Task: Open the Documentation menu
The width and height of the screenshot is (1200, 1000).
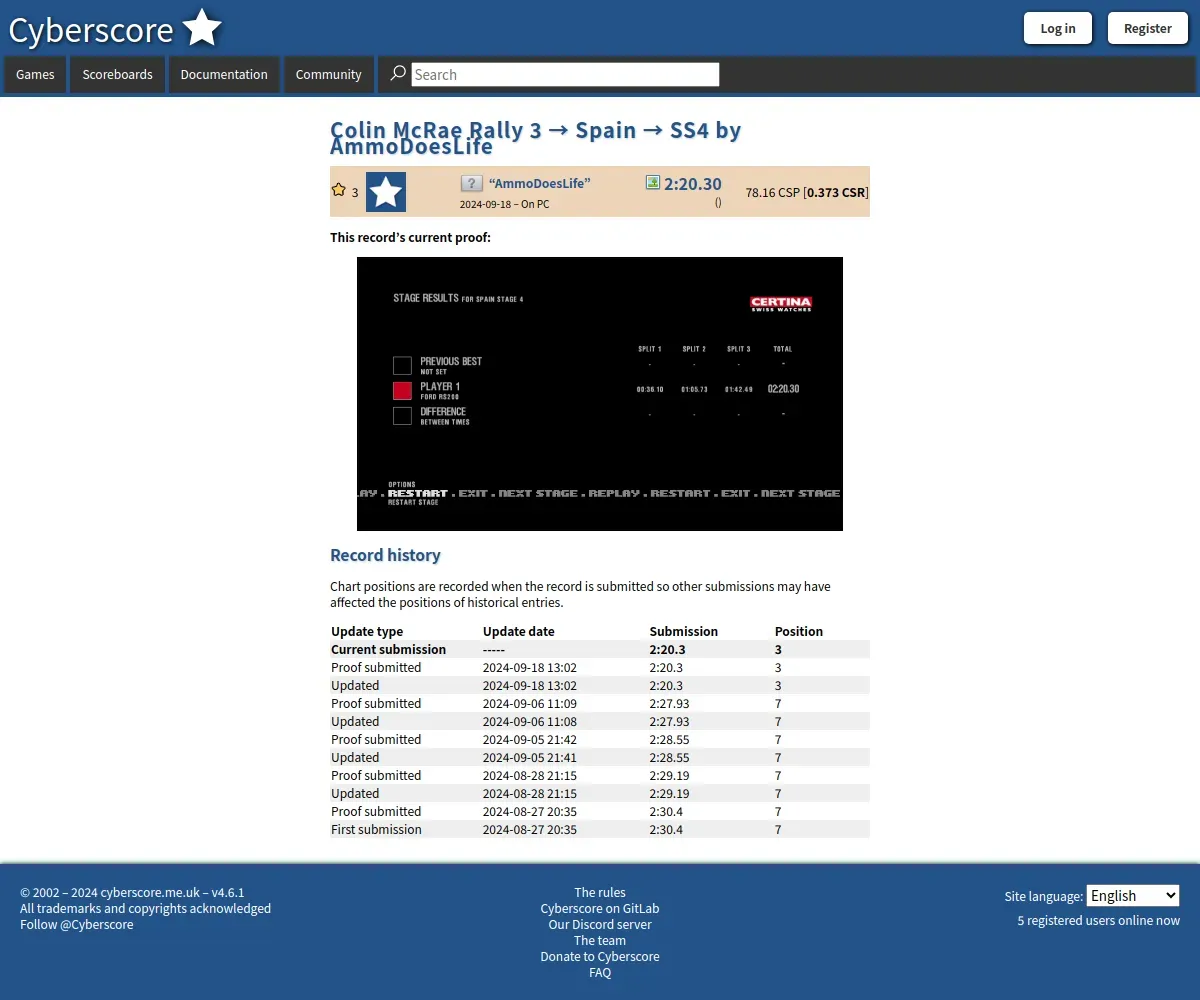Action: (224, 75)
